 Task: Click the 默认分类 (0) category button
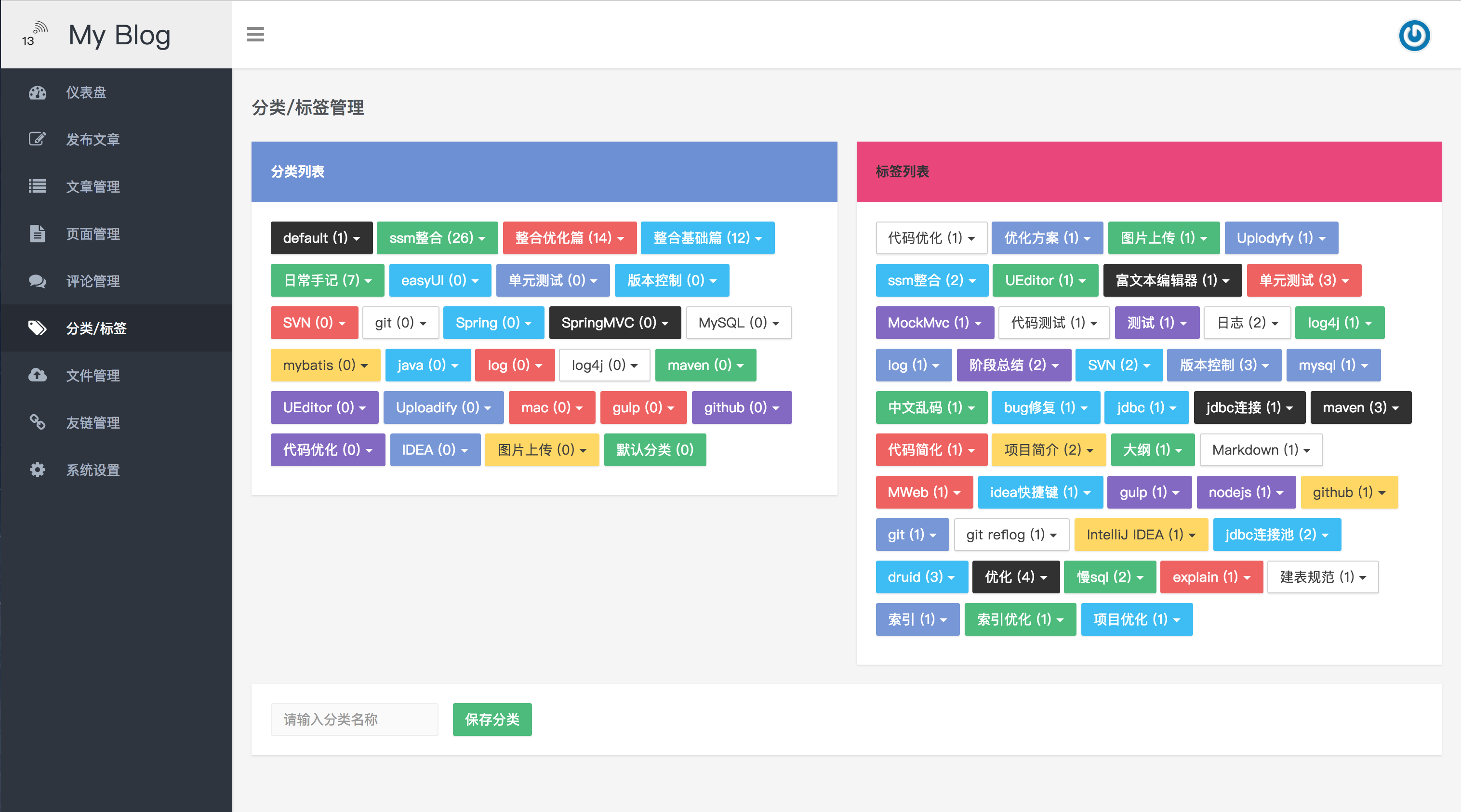click(654, 450)
